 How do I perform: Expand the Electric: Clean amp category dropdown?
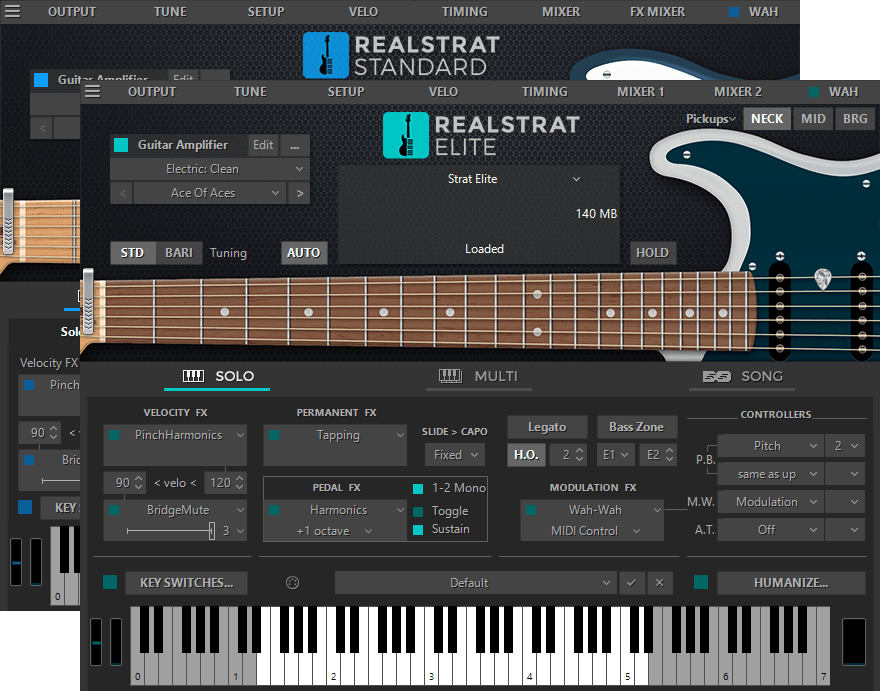[209, 169]
